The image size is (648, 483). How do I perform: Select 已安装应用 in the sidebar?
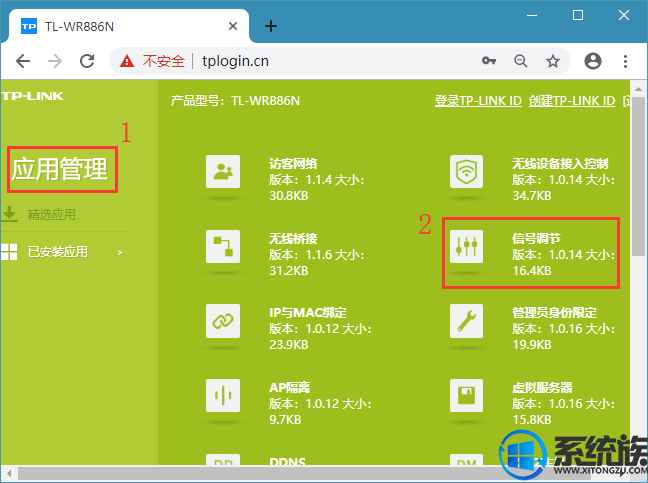pyautogui.click(x=57, y=252)
